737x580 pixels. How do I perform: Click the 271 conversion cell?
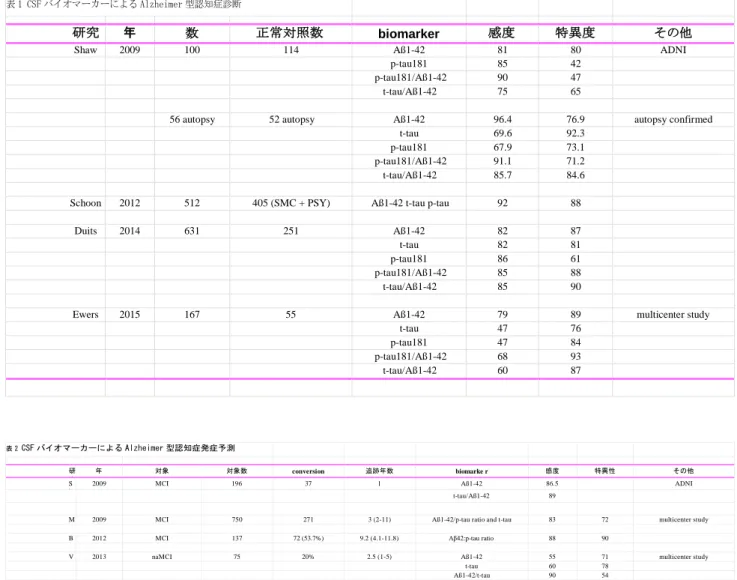coord(308,519)
